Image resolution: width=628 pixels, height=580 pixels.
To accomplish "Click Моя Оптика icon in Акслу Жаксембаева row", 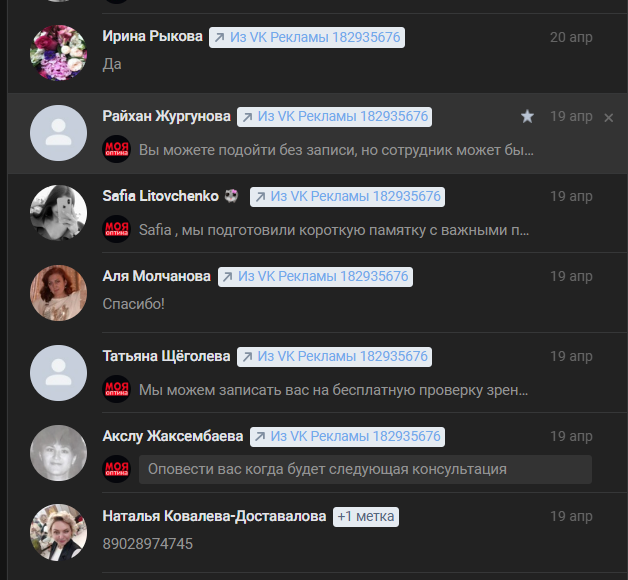I will coord(117,469).
